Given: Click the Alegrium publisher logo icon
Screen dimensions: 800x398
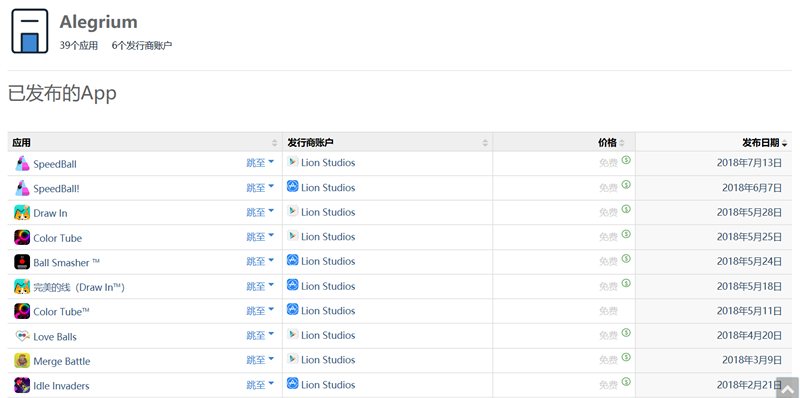Looking at the screenshot, I should tap(30, 31).
